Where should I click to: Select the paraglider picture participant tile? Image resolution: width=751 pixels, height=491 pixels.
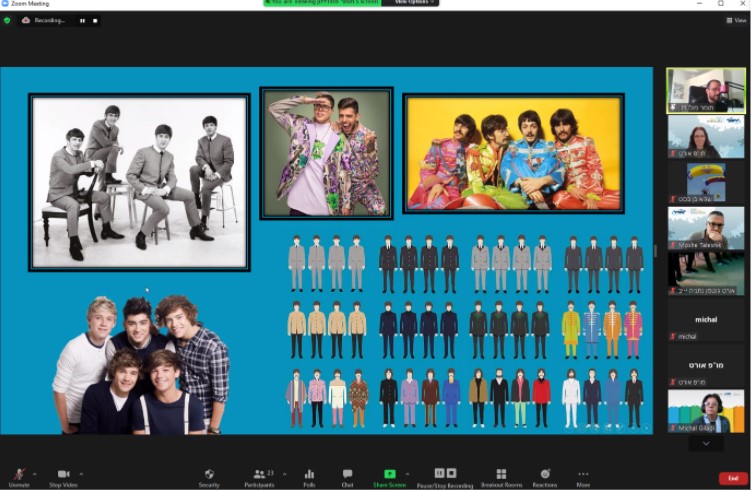706,183
